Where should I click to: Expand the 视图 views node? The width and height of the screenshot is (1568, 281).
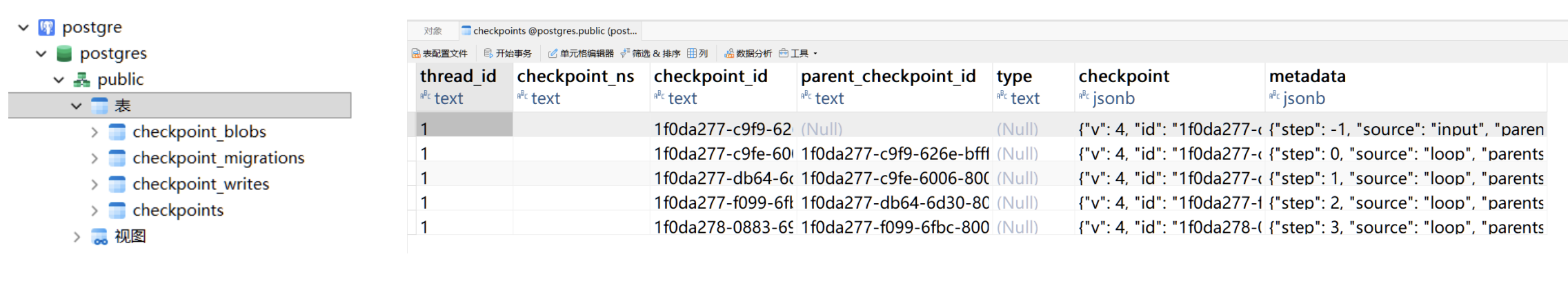click(x=77, y=237)
